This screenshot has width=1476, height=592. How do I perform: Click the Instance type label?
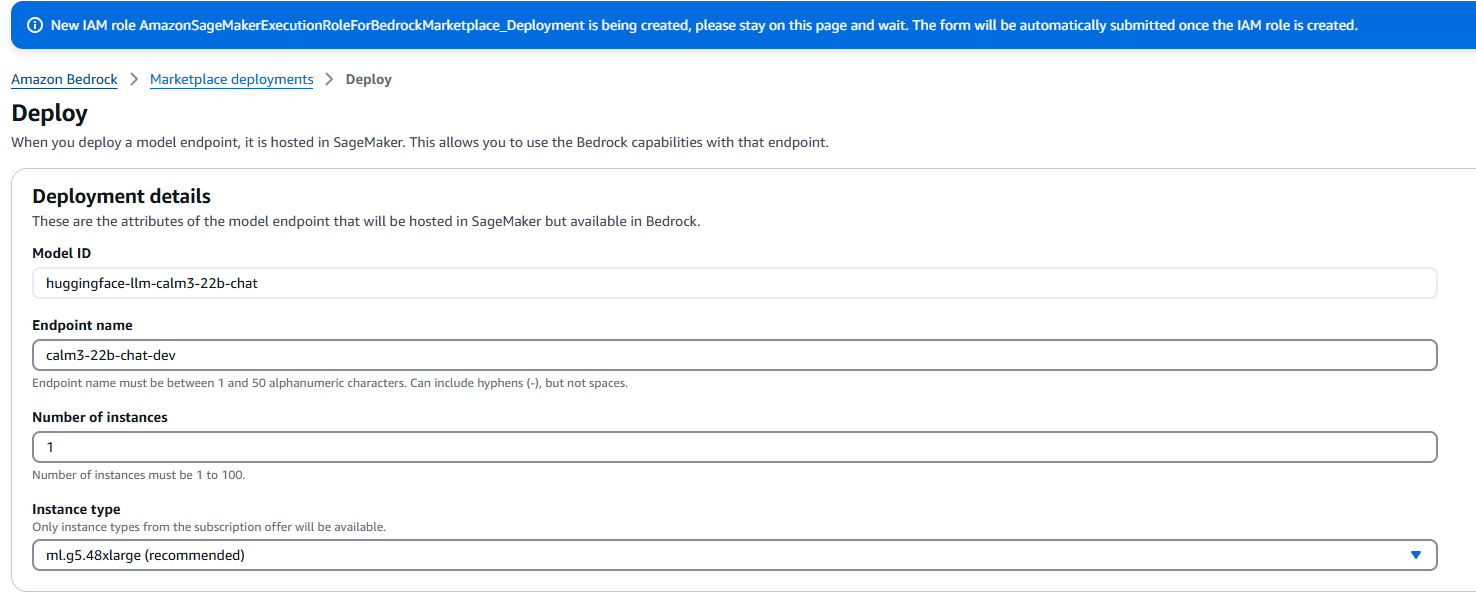[76, 509]
